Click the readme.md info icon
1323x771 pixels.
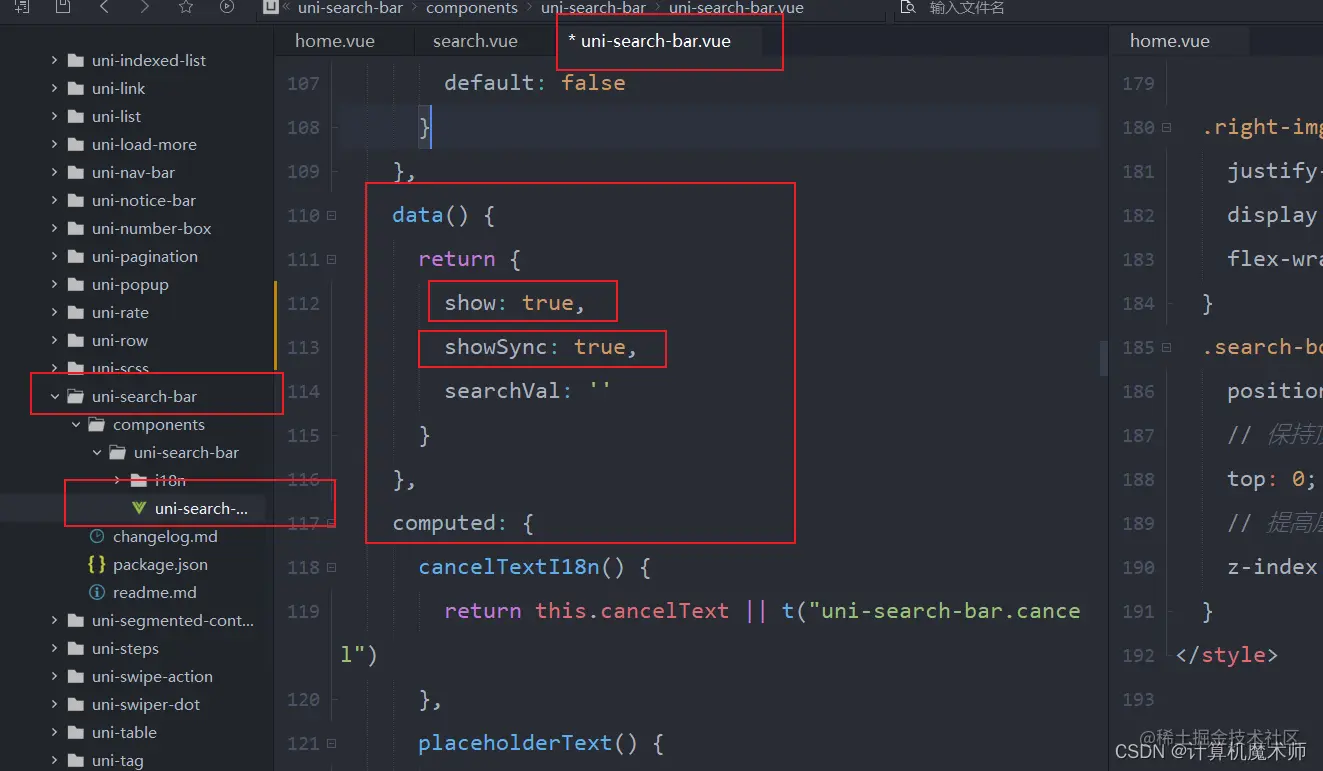97,592
